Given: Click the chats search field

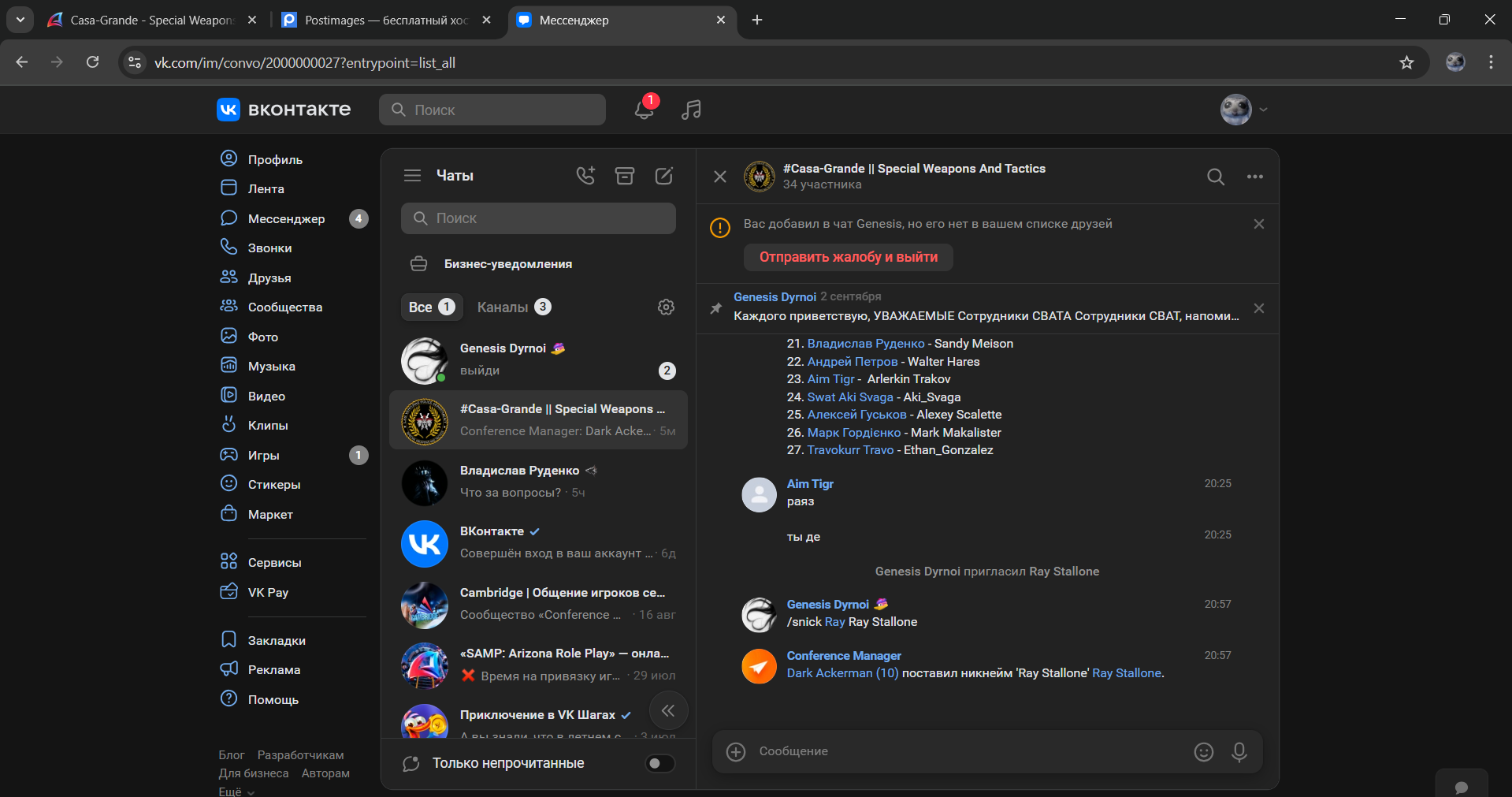Looking at the screenshot, I should point(538,218).
